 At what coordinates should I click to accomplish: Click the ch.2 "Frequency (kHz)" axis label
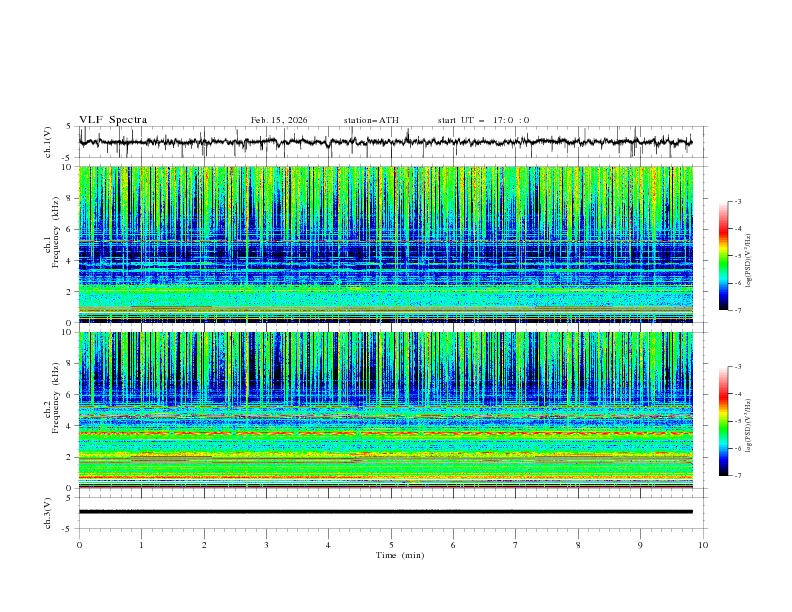(x=56, y=397)
